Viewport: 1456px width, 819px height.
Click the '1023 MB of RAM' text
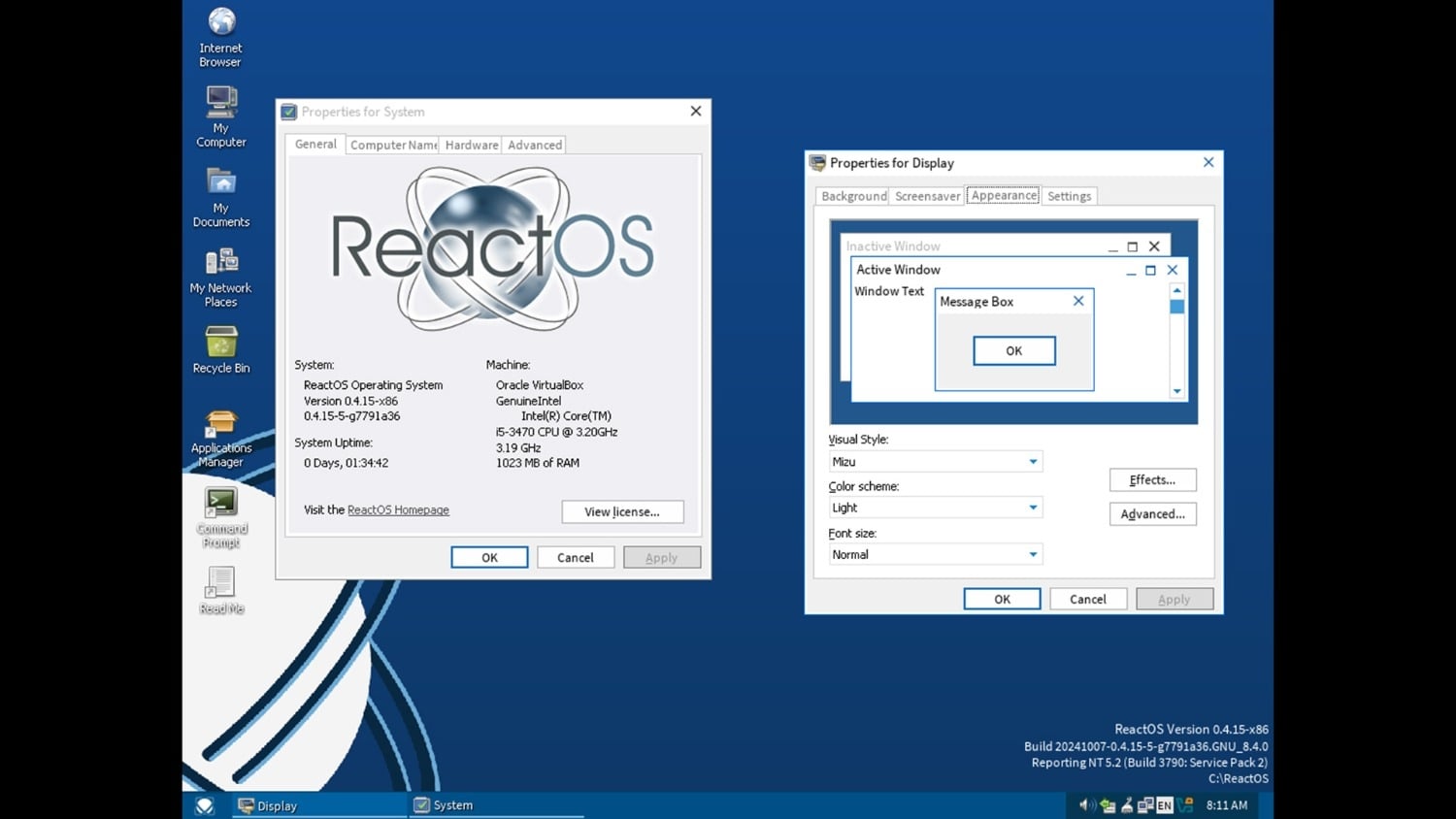click(x=538, y=463)
